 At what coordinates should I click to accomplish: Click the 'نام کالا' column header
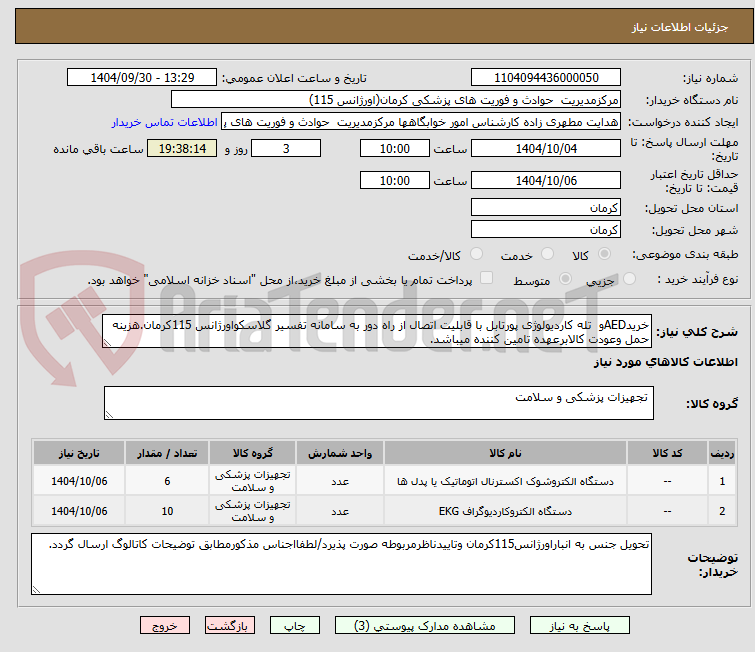505,453
